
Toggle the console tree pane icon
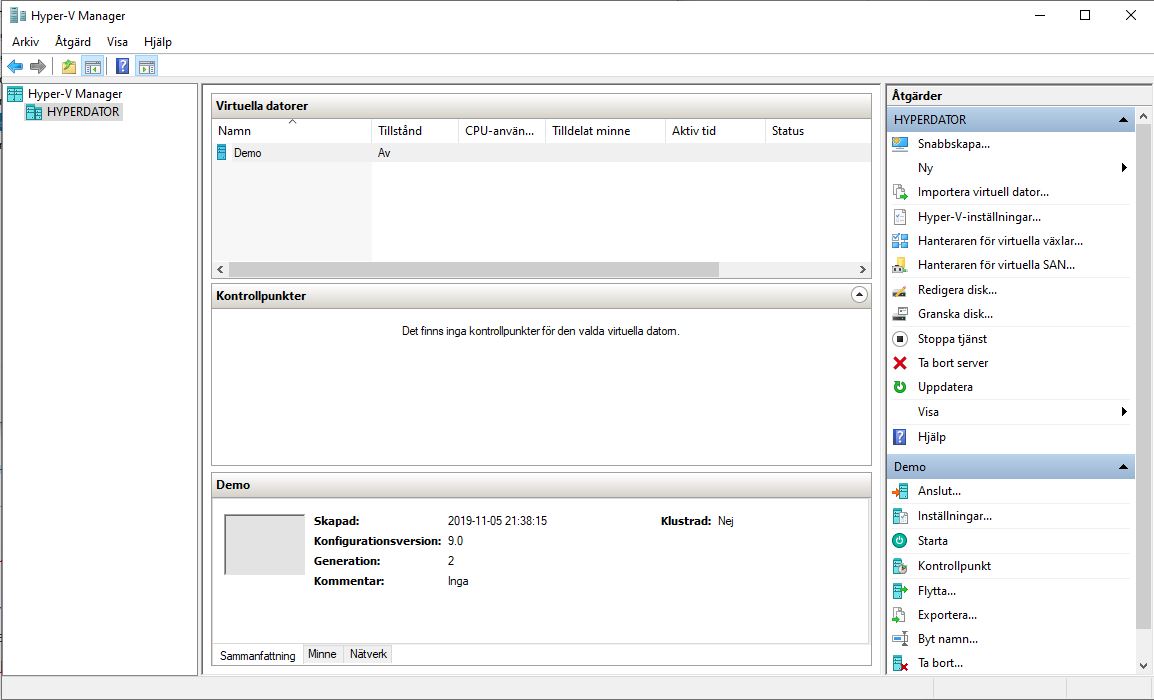[x=93, y=66]
